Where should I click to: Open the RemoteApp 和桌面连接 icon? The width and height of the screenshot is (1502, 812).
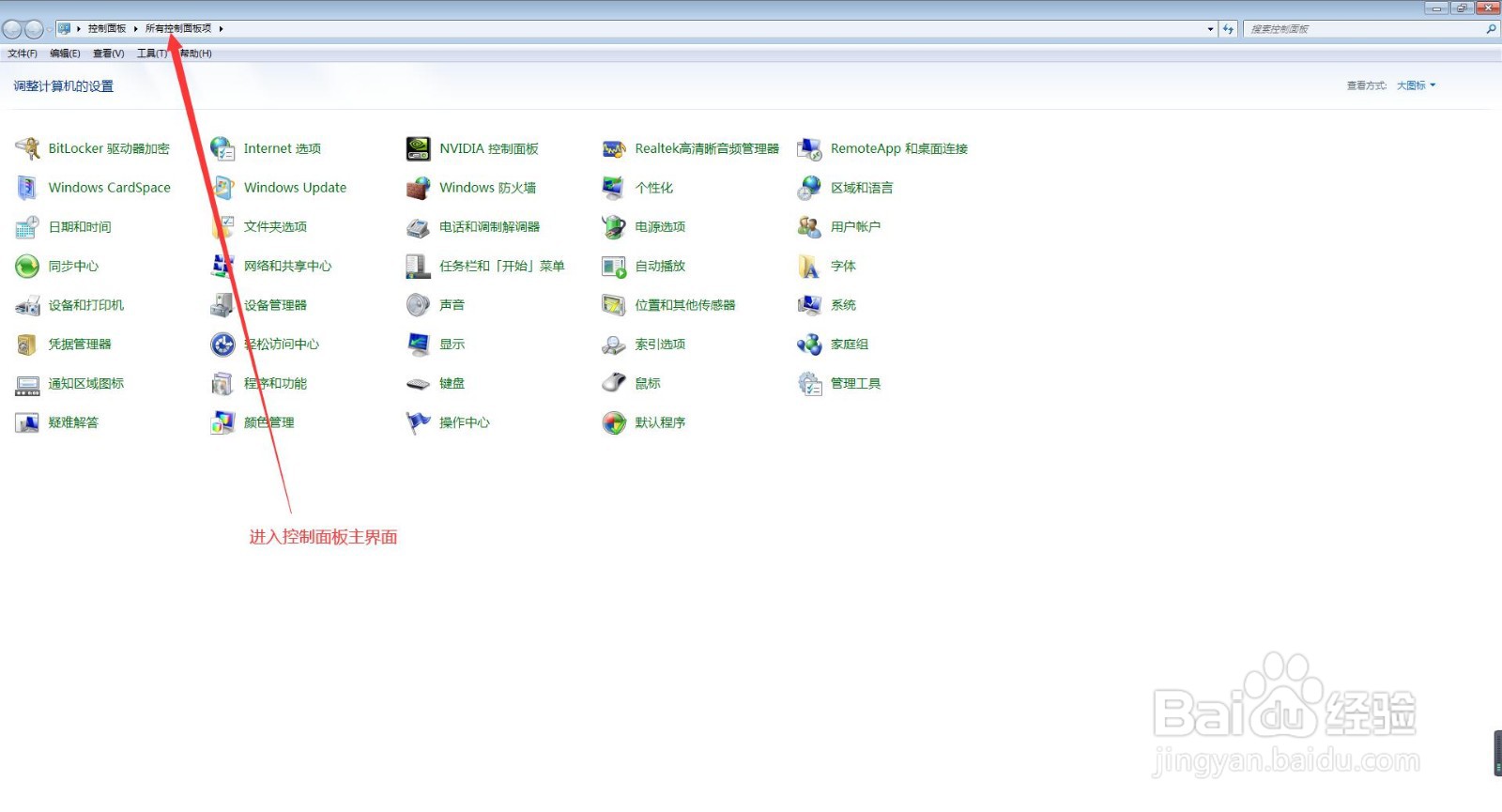point(809,148)
